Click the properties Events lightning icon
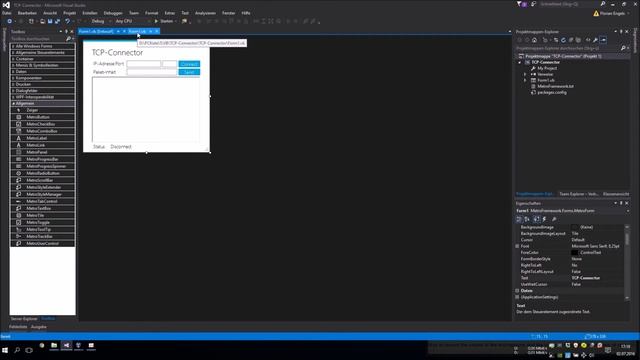Viewport: 640px width, 360px height. (x=544, y=219)
